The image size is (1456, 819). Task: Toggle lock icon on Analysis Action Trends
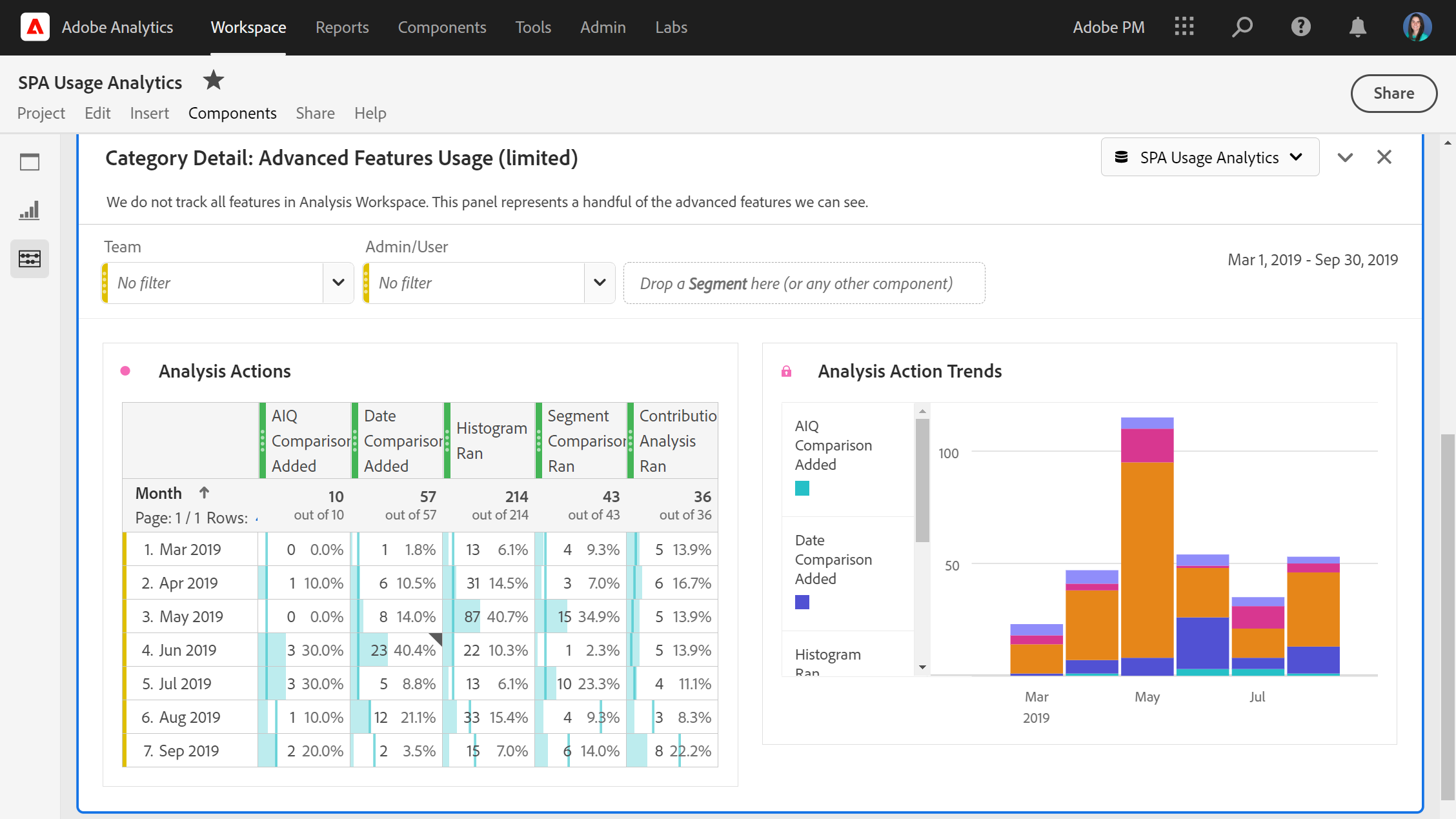tap(786, 371)
